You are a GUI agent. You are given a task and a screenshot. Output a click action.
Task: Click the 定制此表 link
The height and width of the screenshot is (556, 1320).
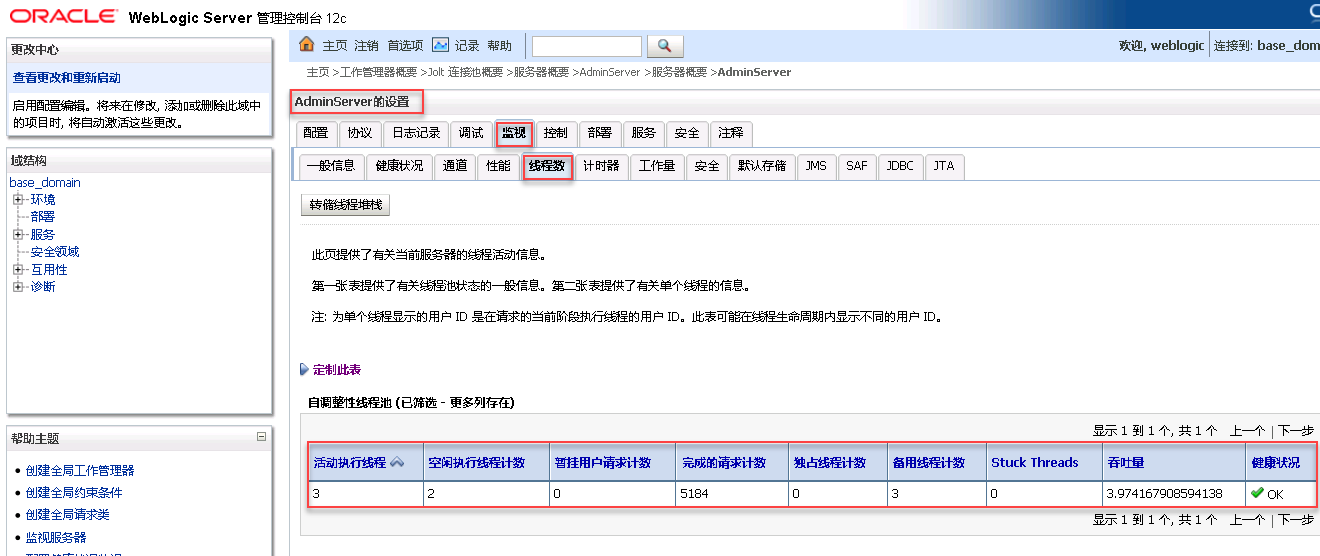coord(337,370)
